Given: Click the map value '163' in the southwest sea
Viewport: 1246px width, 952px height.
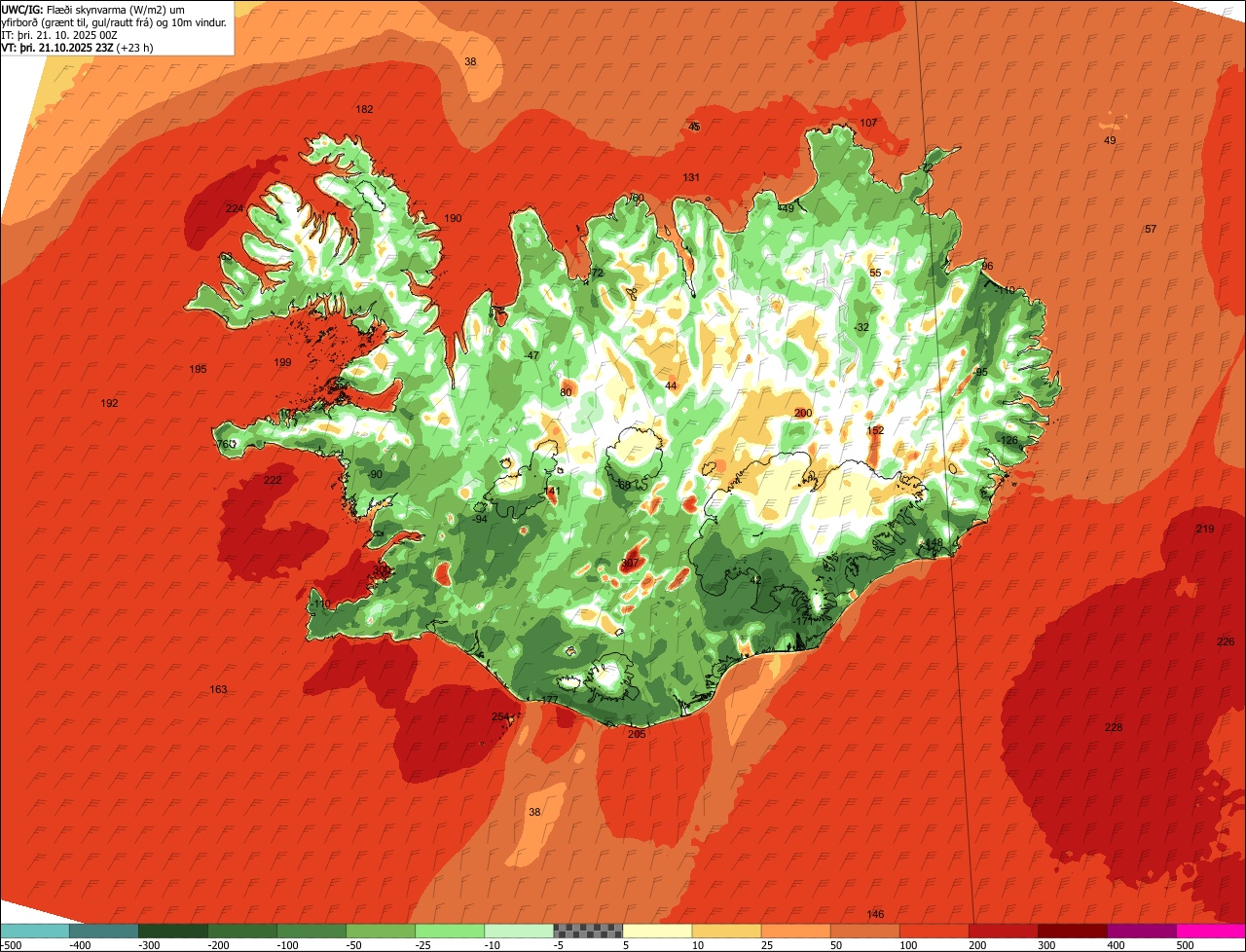Looking at the screenshot, I should coord(218,689).
